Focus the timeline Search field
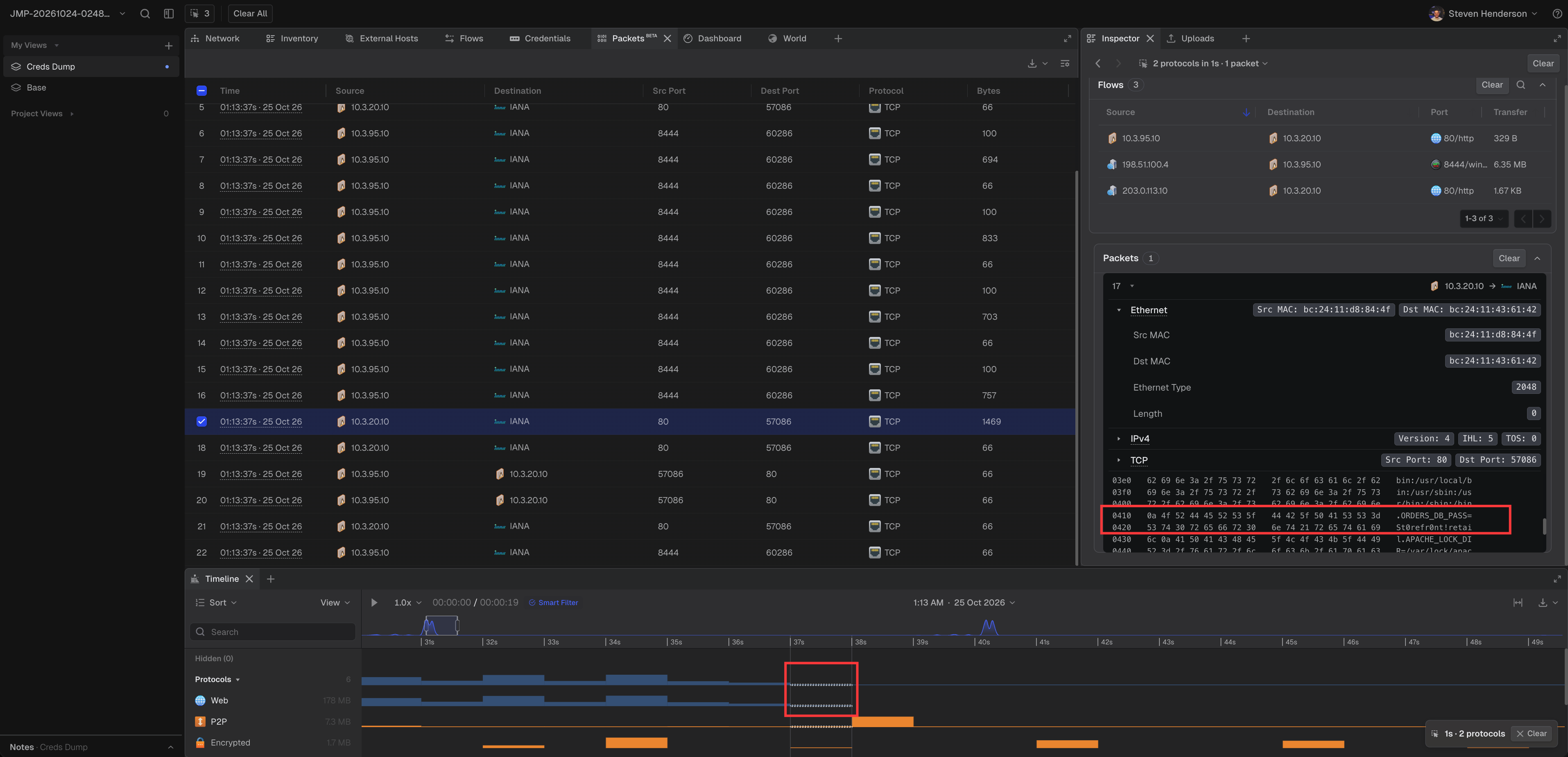1568x757 pixels. [273, 632]
